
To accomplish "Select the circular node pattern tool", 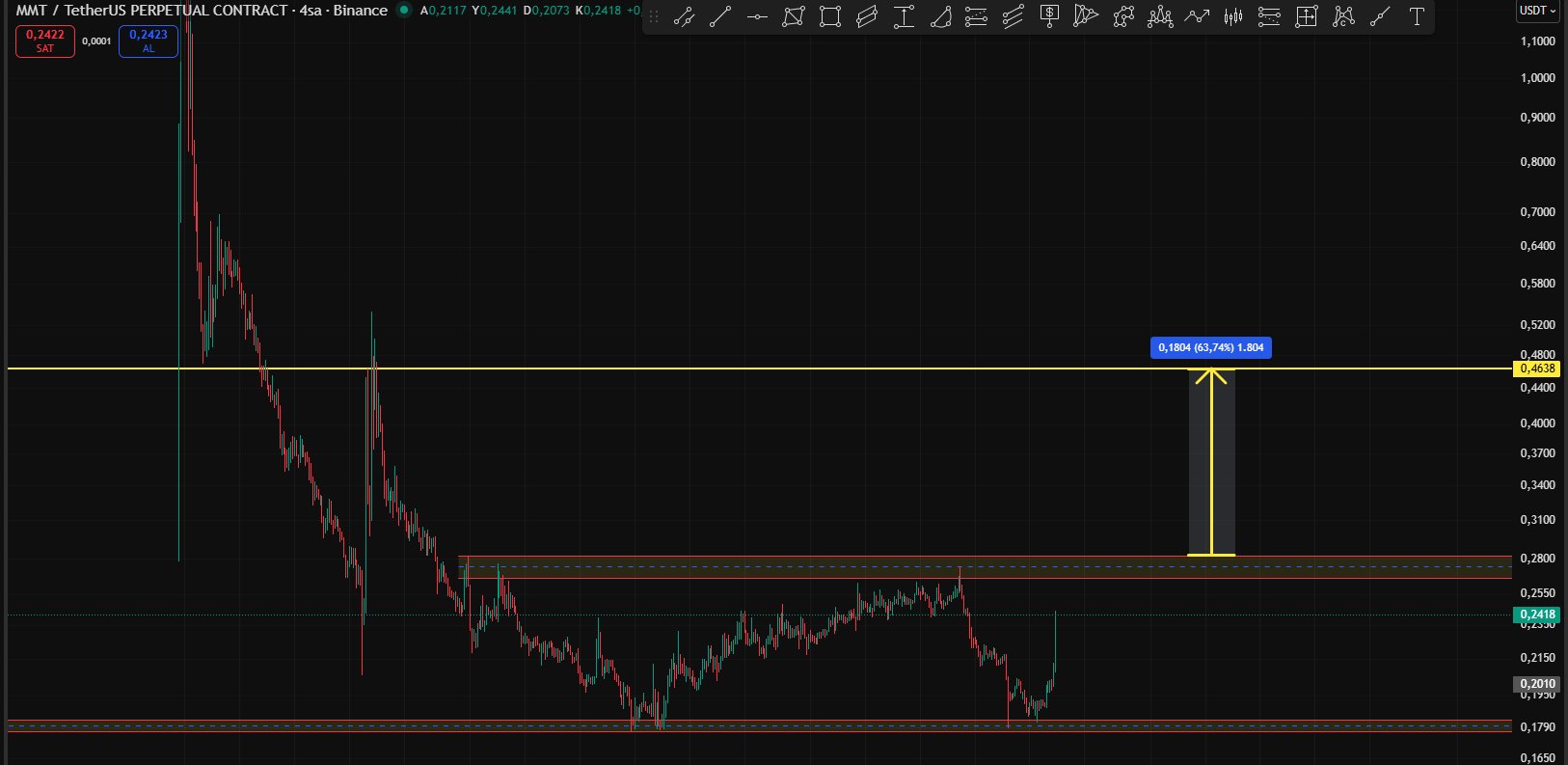I will point(1122,16).
